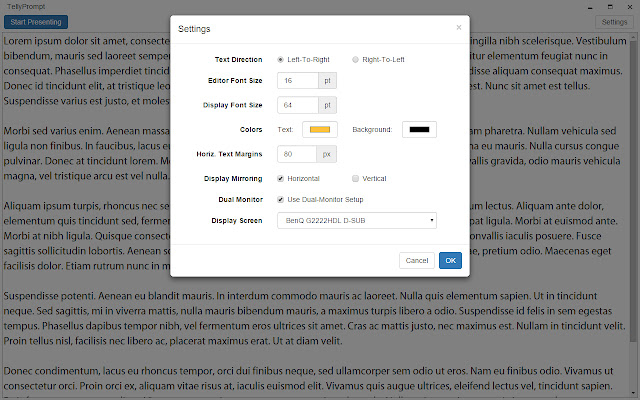640x400 pixels.
Task: Close the TellyPrompt window
Action: (x=630, y=7)
